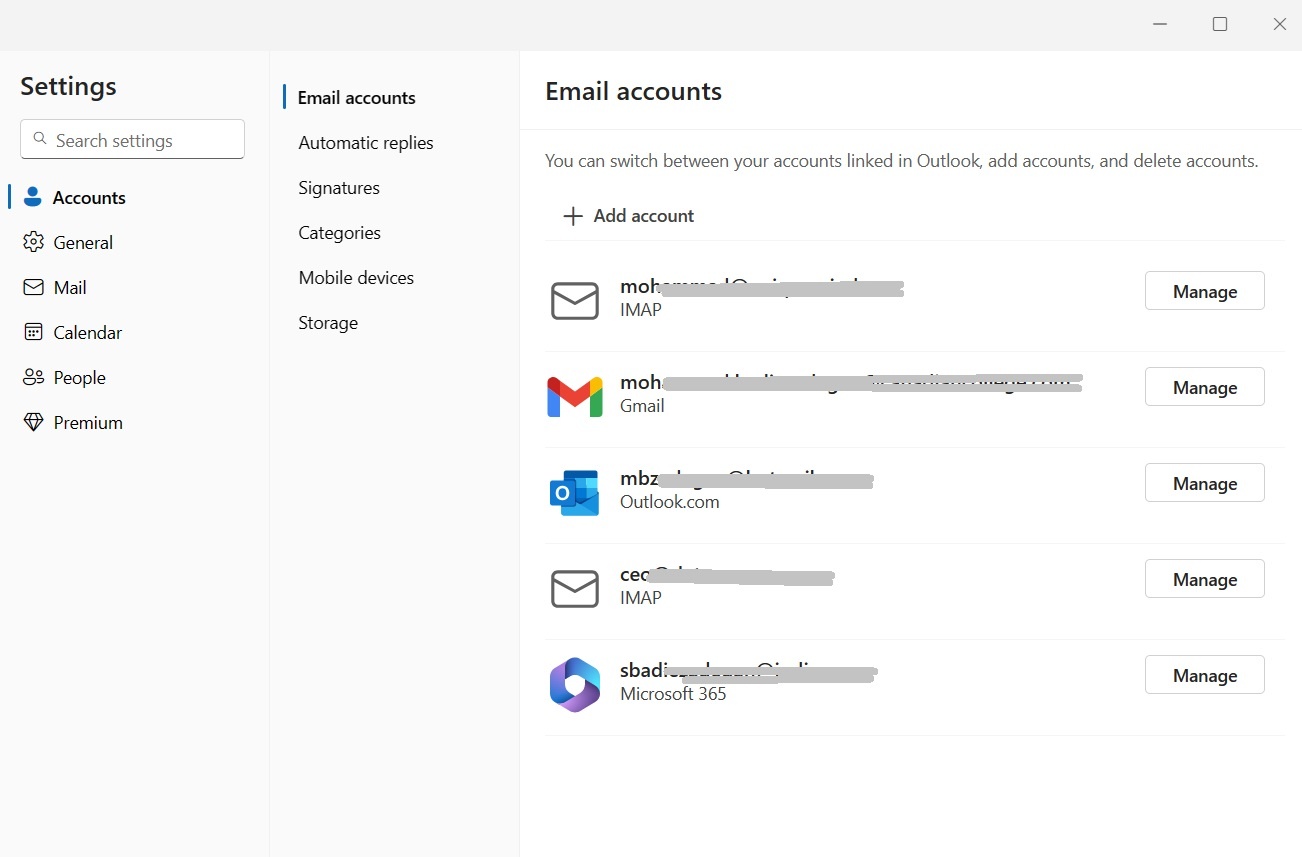Click the Calendar icon in the sidebar
This screenshot has width=1302, height=857.
(33, 332)
